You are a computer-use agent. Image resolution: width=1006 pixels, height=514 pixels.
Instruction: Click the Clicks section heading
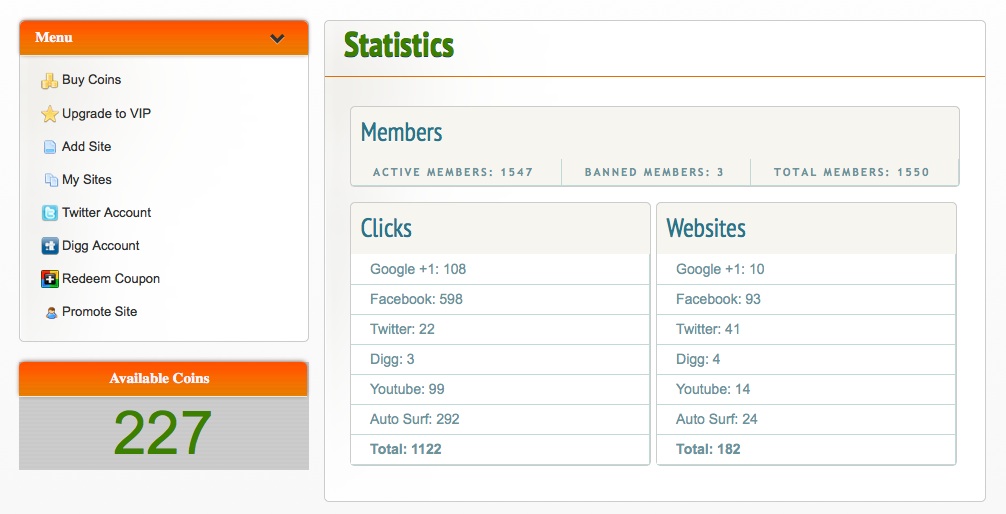pyautogui.click(x=386, y=228)
